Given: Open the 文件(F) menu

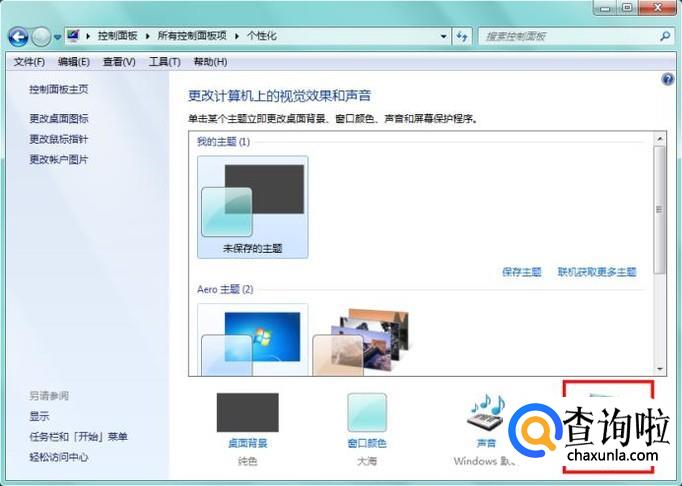Looking at the screenshot, I should (x=29, y=62).
